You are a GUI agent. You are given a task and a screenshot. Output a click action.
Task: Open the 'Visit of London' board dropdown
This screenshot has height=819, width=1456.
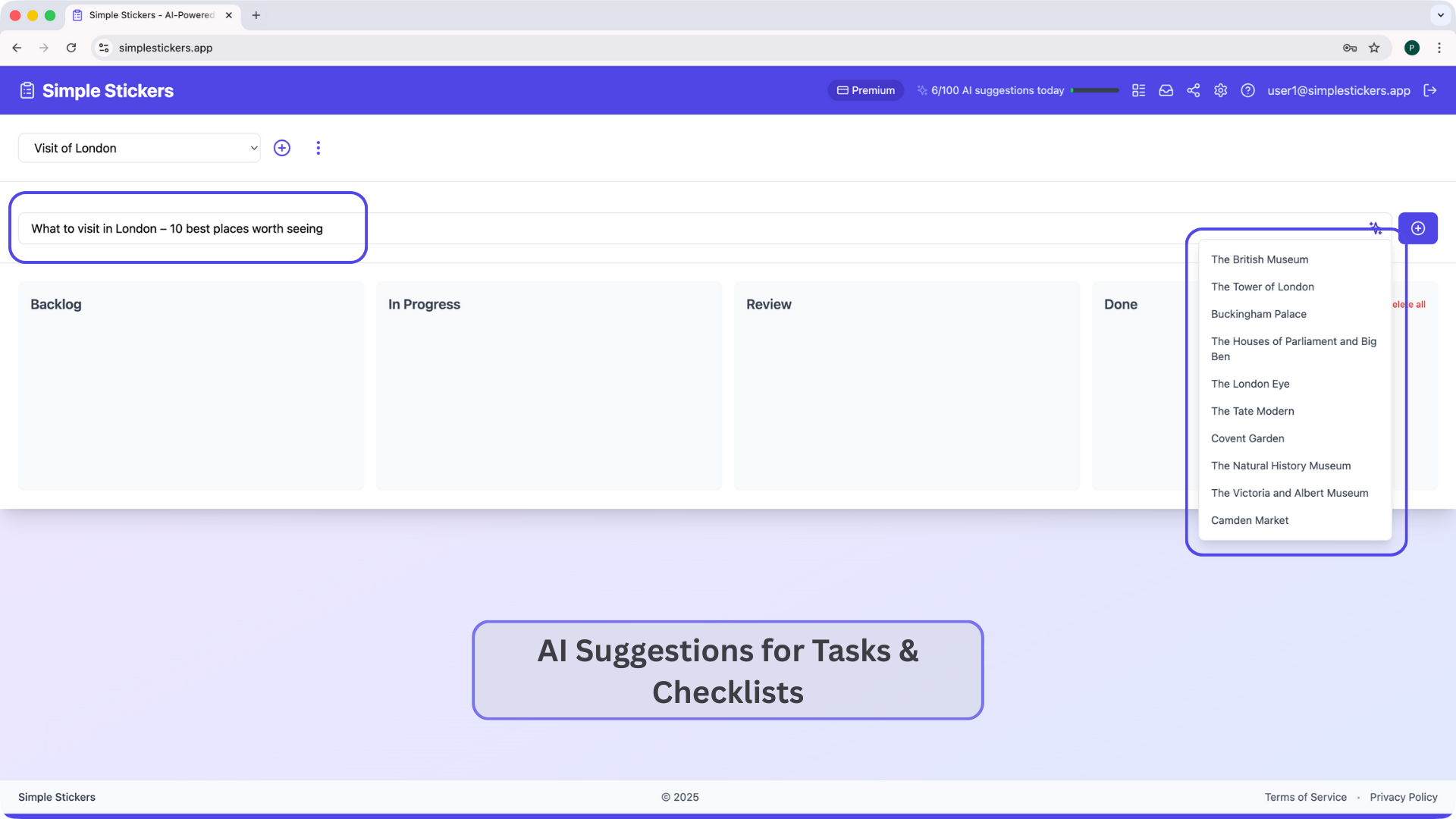140,148
